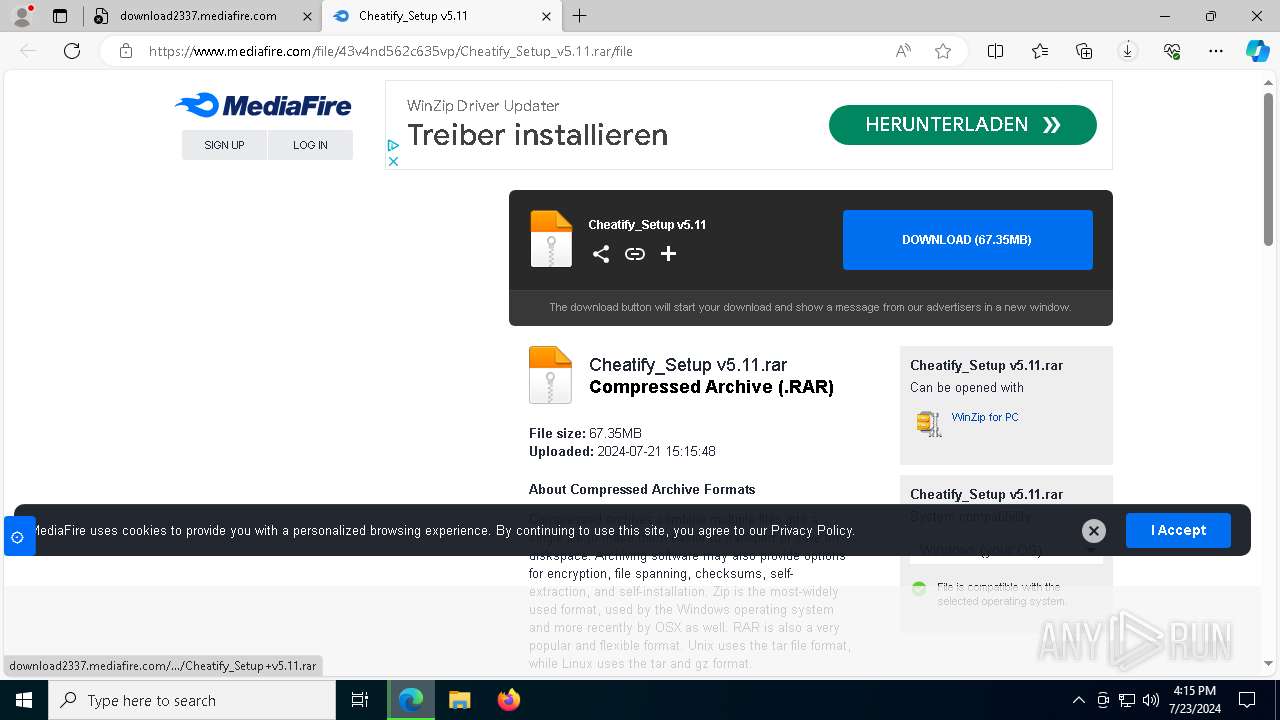Viewport: 1280px width, 720px height.
Task: Reload the page with refresh icon
Action: (72, 51)
